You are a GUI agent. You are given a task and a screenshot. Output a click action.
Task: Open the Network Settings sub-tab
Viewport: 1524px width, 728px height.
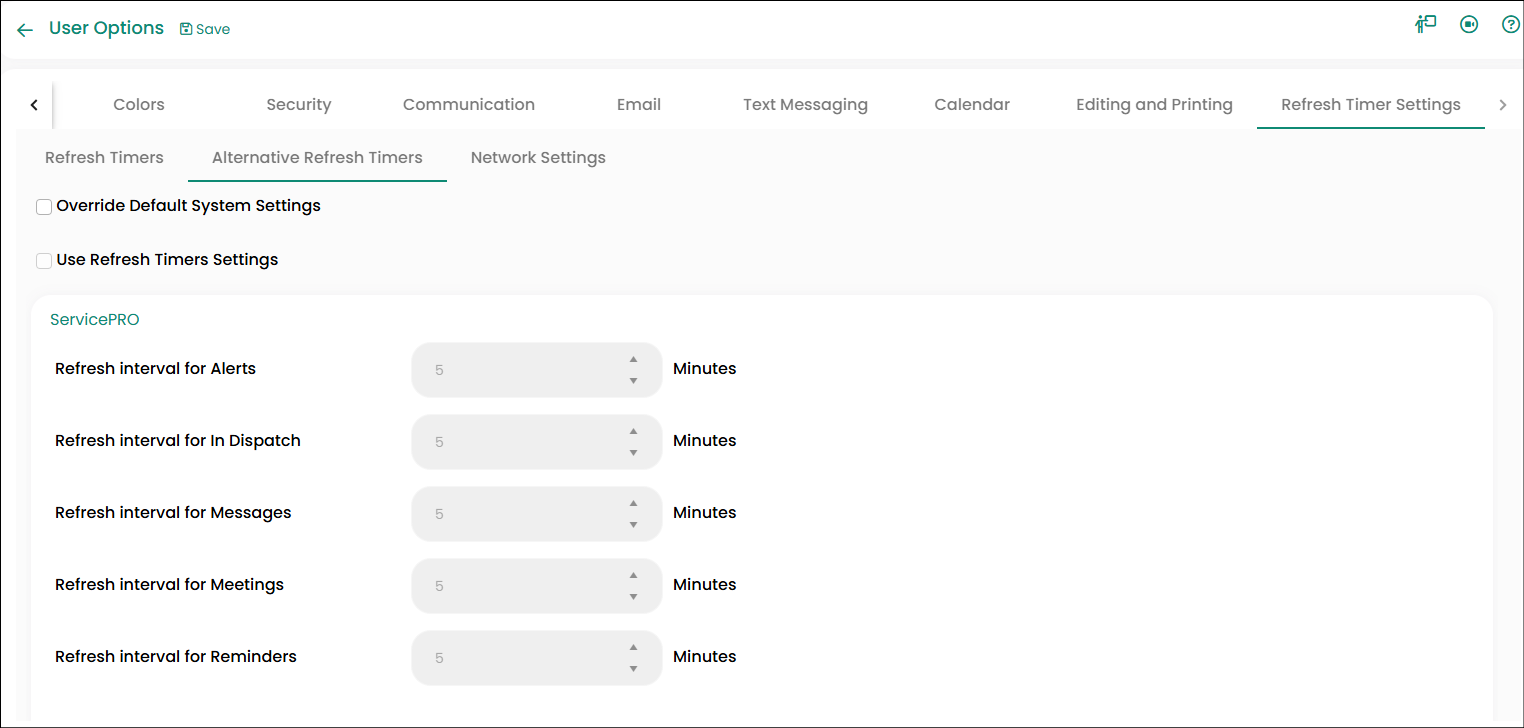pyautogui.click(x=538, y=158)
